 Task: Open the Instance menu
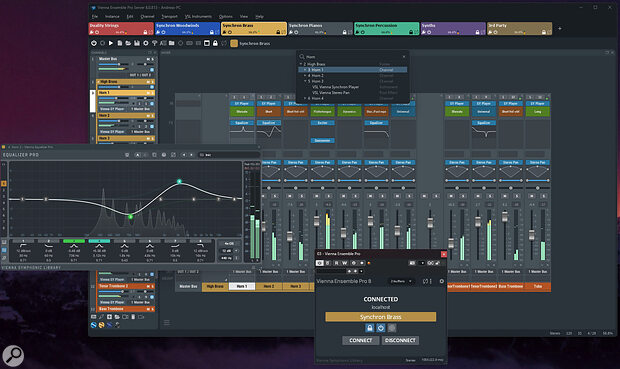(x=112, y=16)
